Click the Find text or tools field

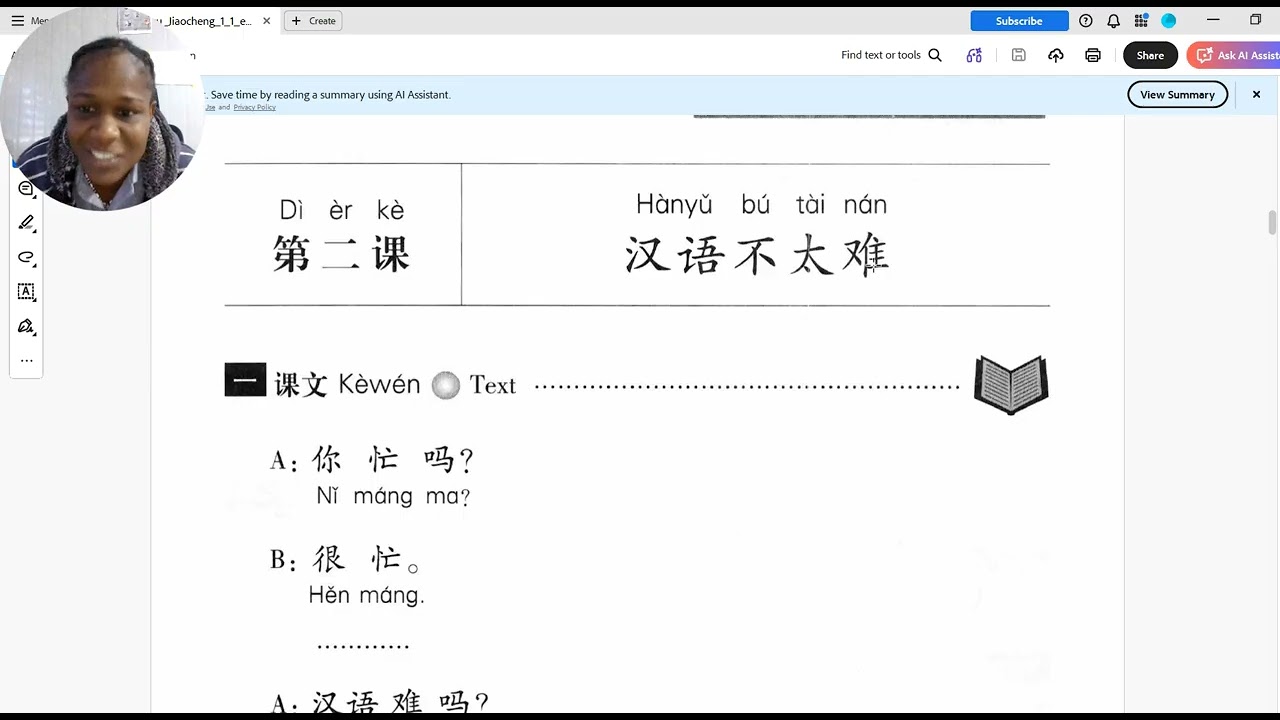(x=891, y=55)
